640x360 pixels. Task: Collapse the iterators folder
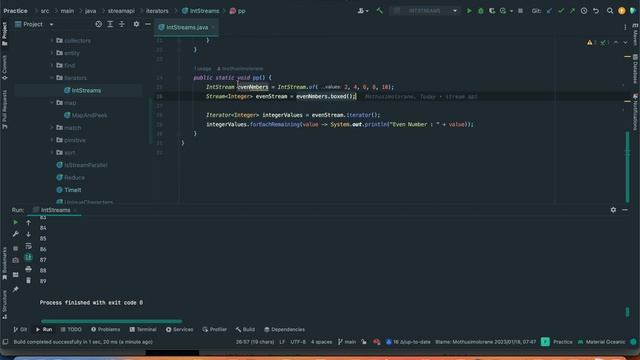click(52, 78)
